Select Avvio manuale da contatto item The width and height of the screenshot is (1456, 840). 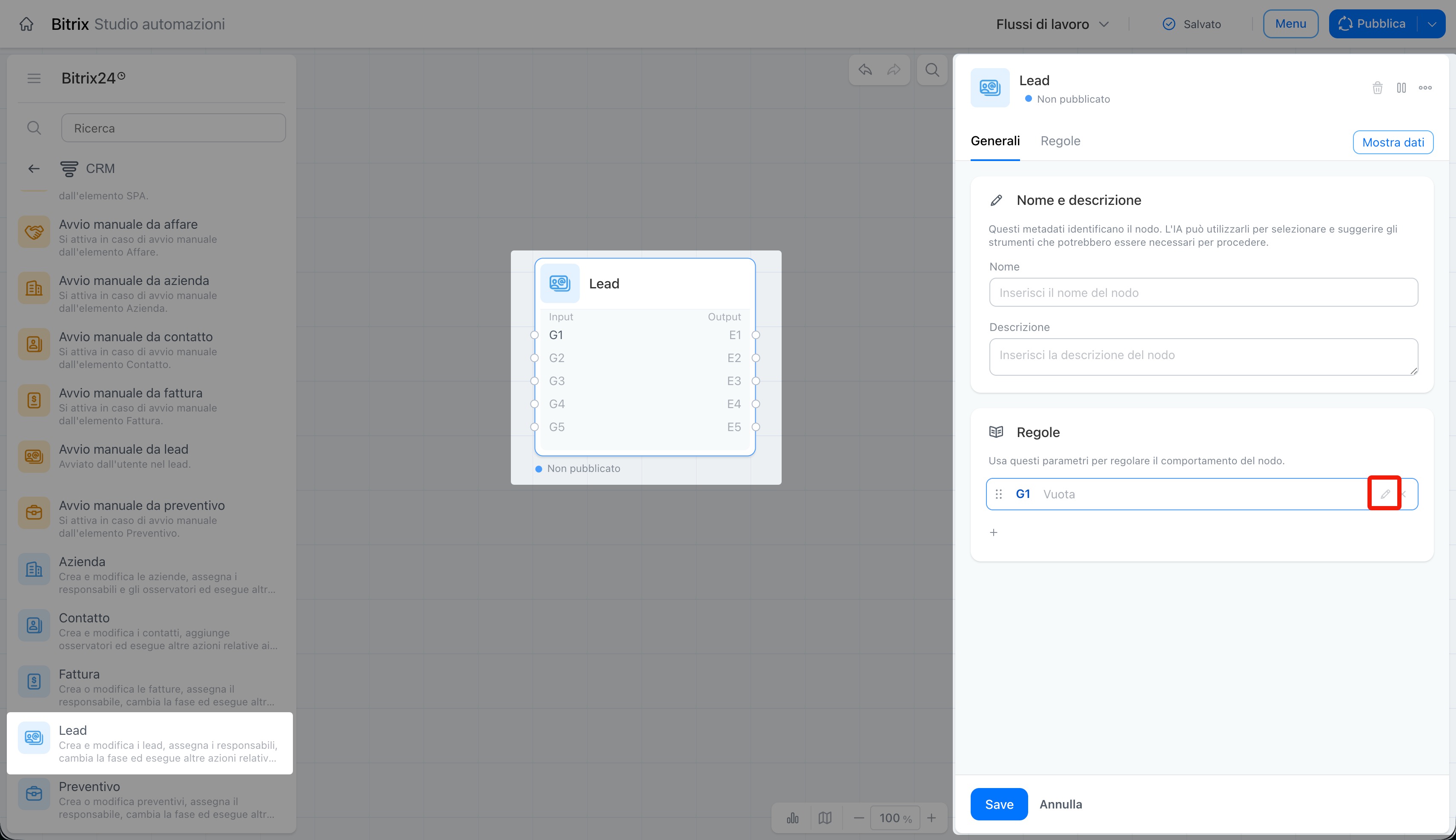150,350
